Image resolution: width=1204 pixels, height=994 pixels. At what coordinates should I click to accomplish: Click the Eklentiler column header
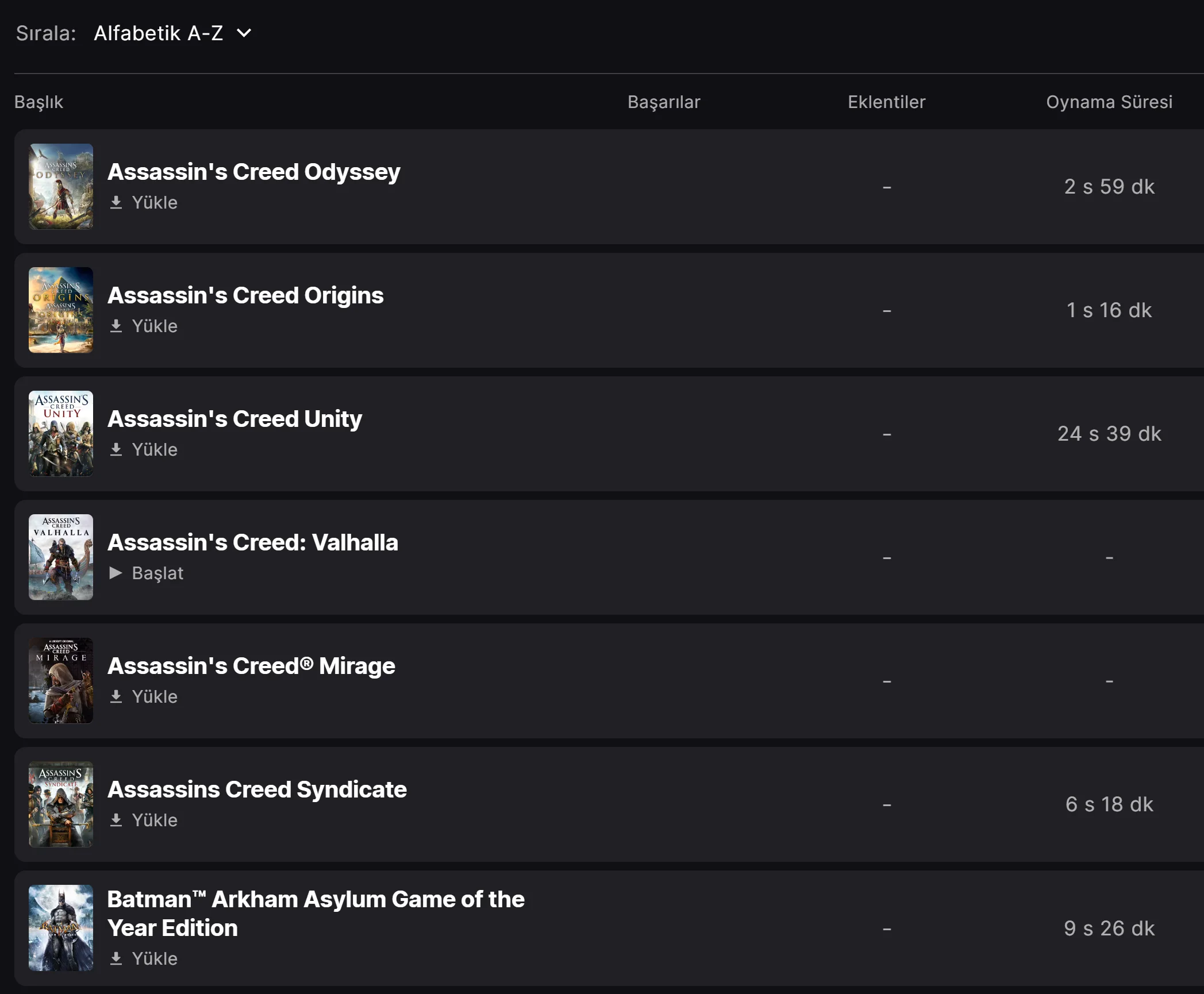coord(886,102)
